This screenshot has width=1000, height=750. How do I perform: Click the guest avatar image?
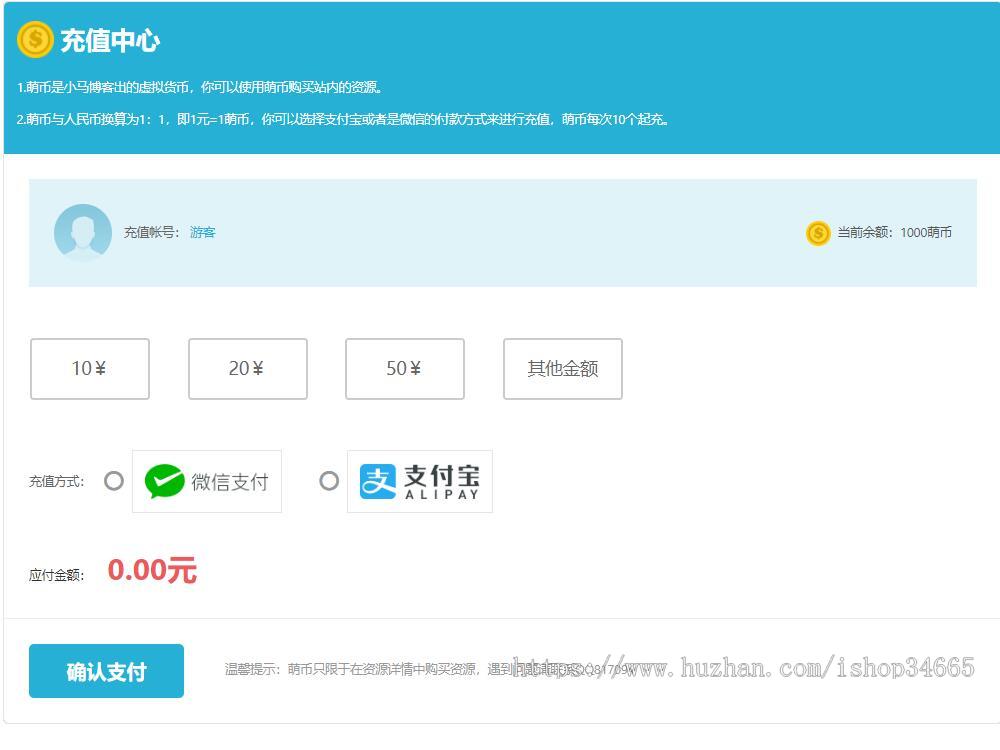click(x=83, y=233)
